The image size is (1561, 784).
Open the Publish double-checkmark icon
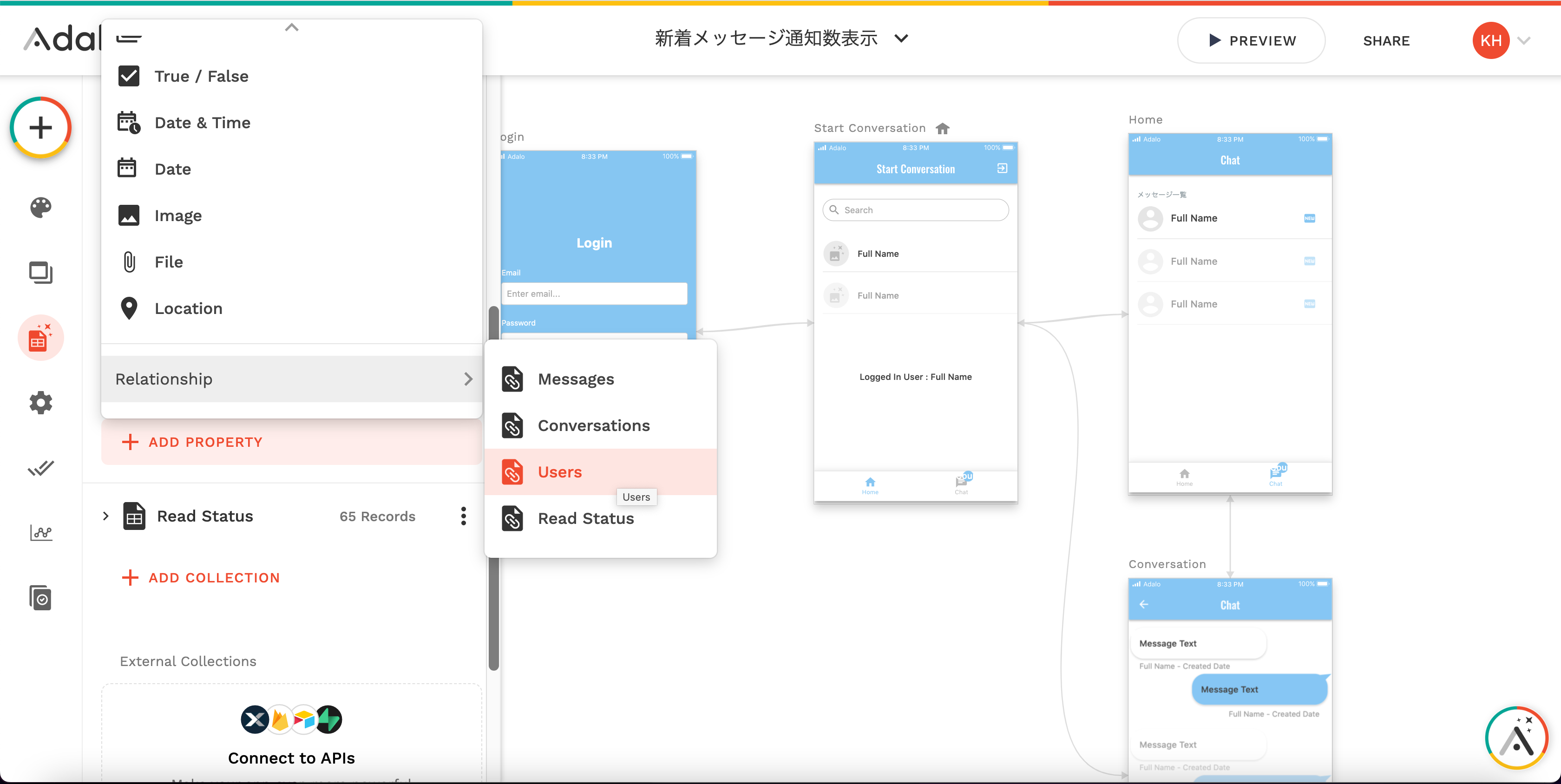pyautogui.click(x=40, y=468)
